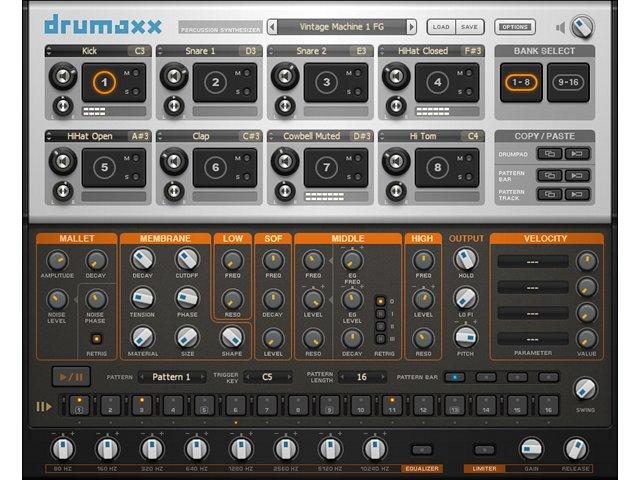640x480 pixels.
Task: Open the Vintage Machine 1 FG preset list
Action: point(342,27)
